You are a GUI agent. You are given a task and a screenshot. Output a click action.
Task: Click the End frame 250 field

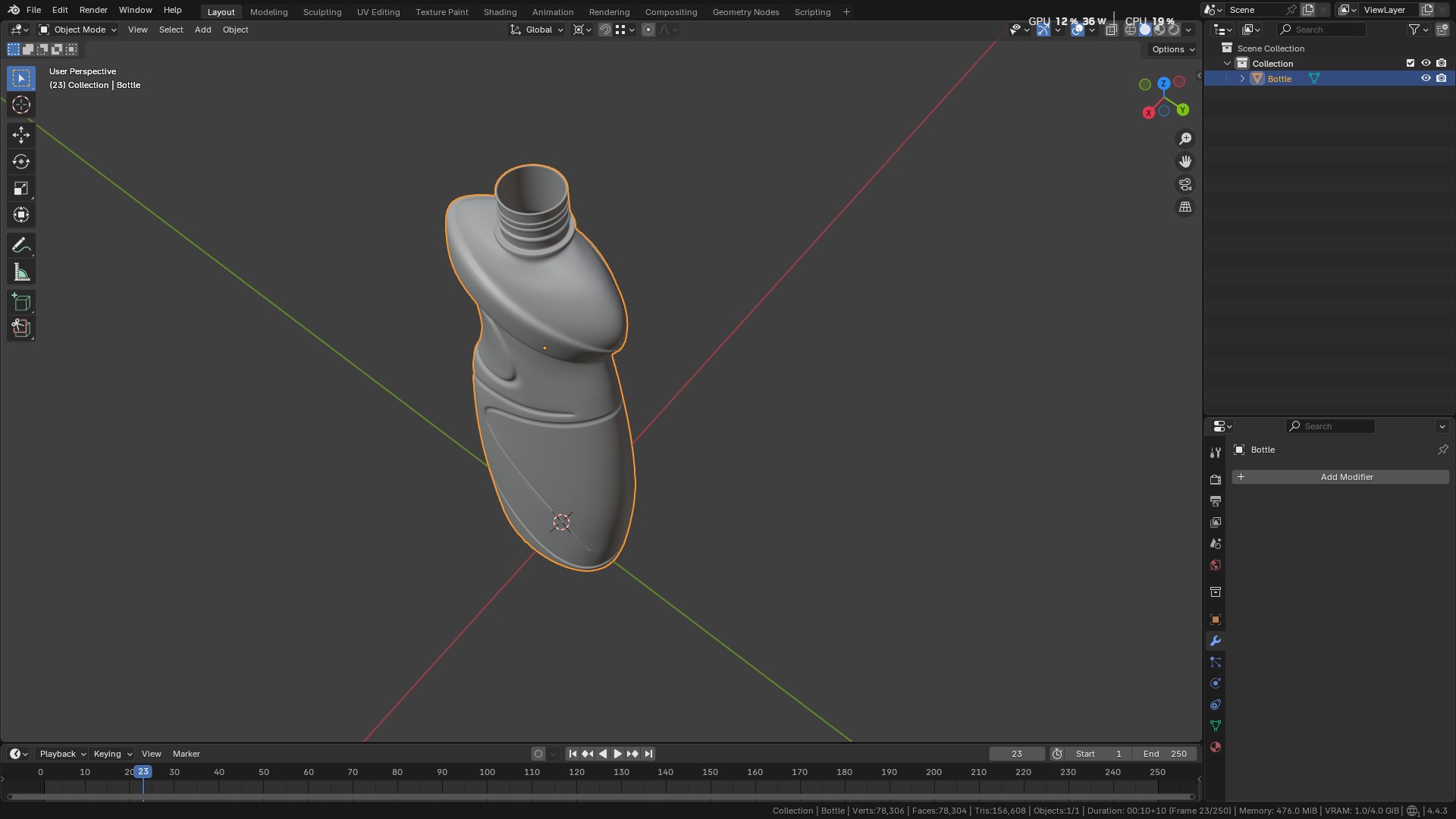1165,754
